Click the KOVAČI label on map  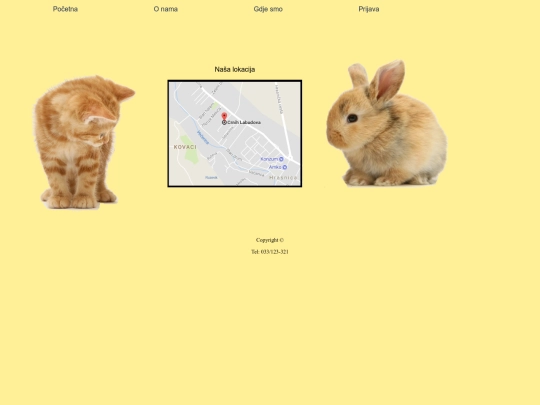185,147
